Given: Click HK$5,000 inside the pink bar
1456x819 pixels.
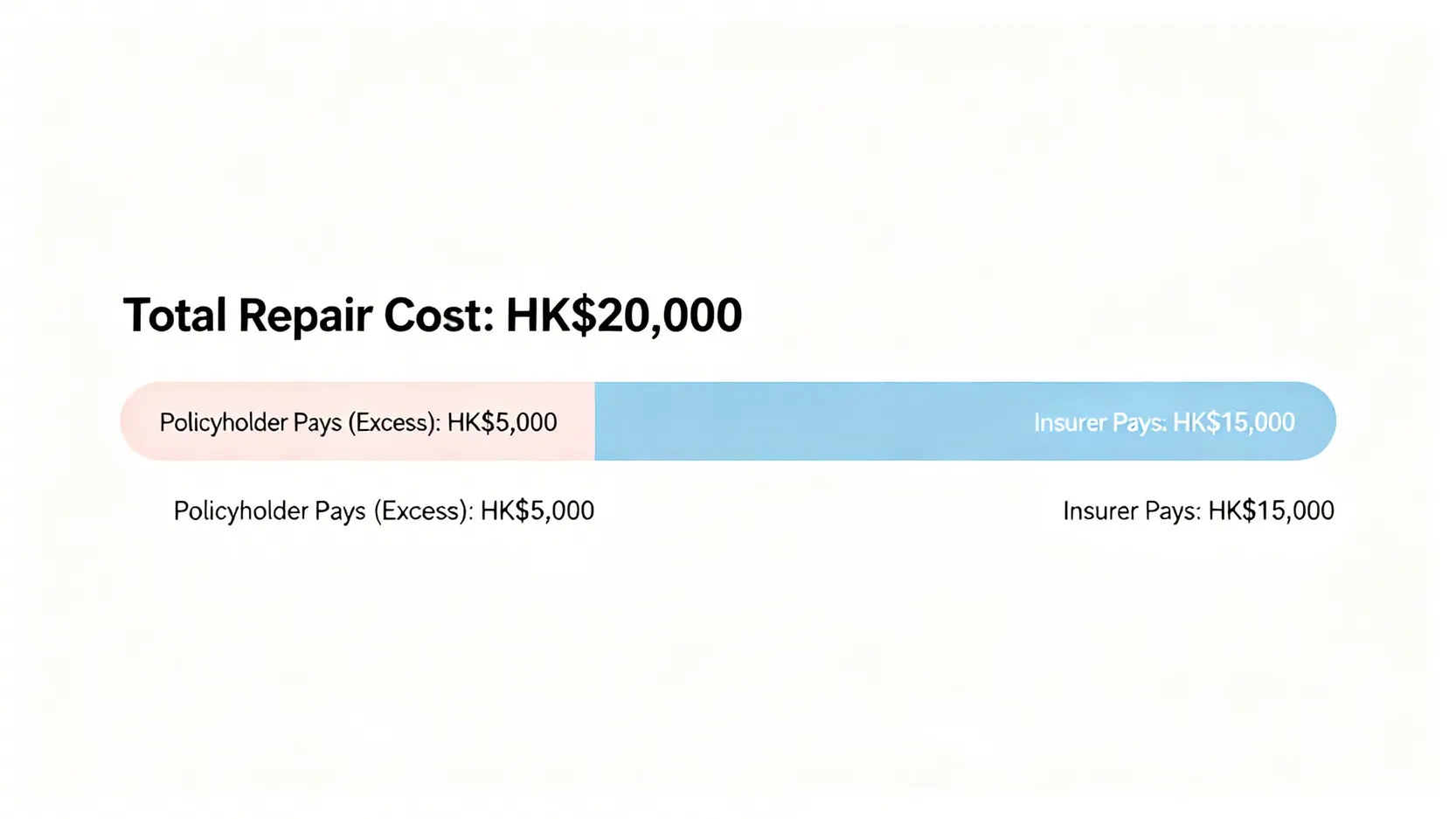Looking at the screenshot, I should pos(502,423).
